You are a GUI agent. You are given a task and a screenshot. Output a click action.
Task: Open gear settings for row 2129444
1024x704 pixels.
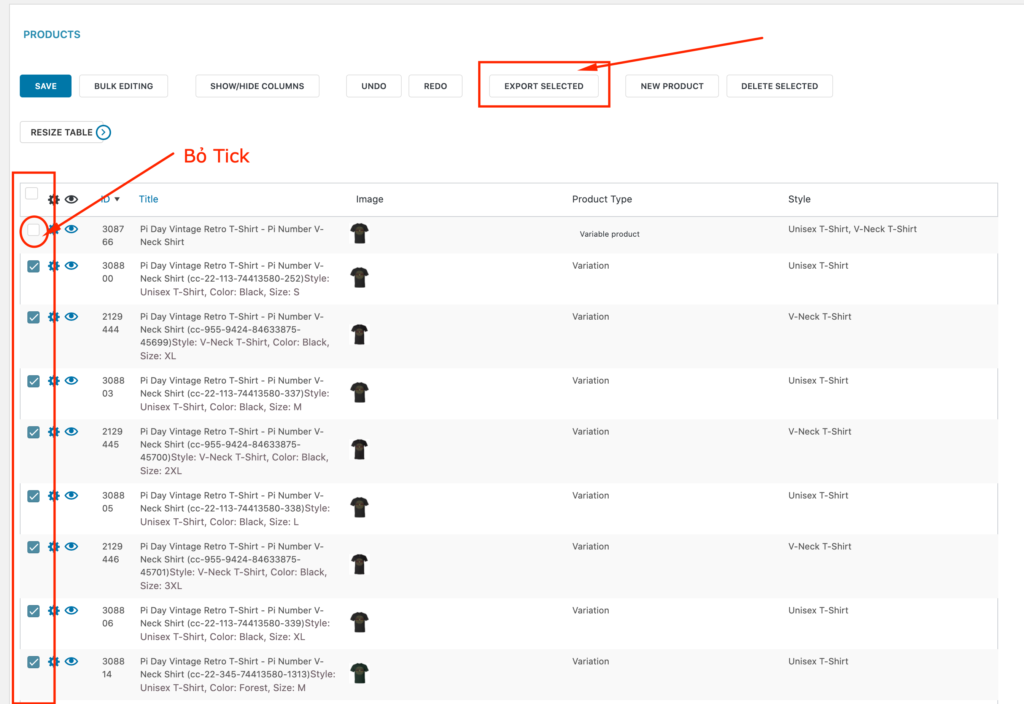tap(54, 317)
